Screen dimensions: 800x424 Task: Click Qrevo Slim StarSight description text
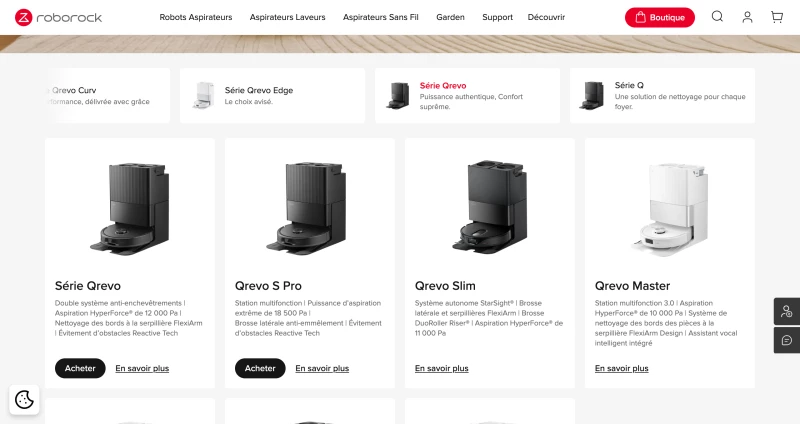(x=489, y=318)
